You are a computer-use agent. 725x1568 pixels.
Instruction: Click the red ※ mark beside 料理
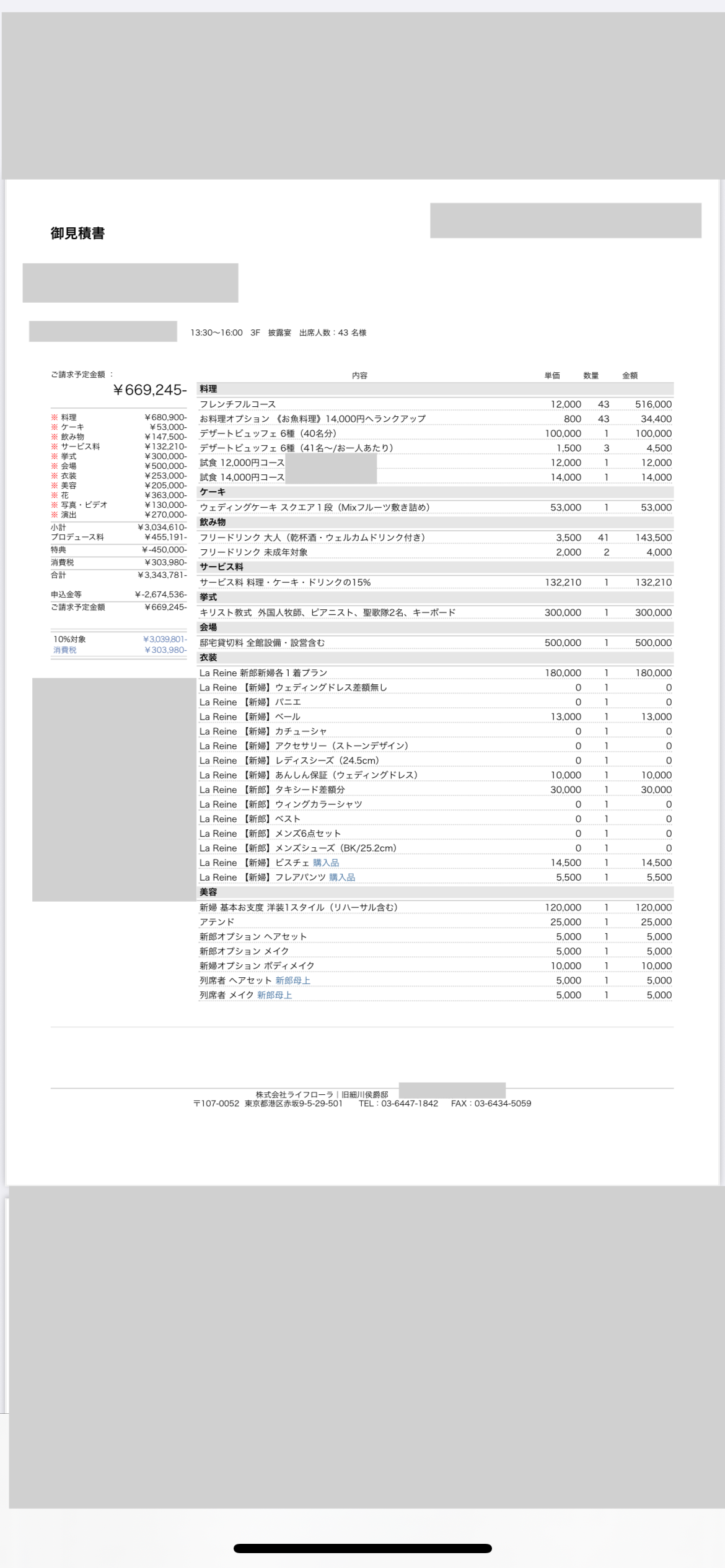55,417
